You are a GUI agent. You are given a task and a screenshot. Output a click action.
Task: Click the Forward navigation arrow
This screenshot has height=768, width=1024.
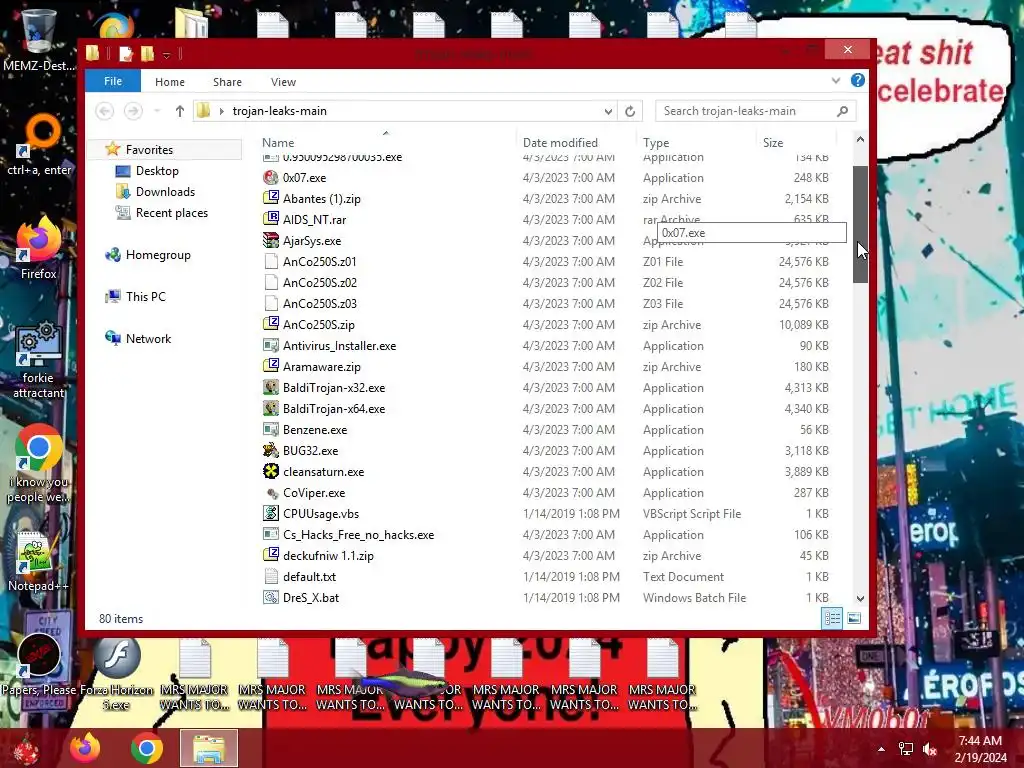click(133, 111)
